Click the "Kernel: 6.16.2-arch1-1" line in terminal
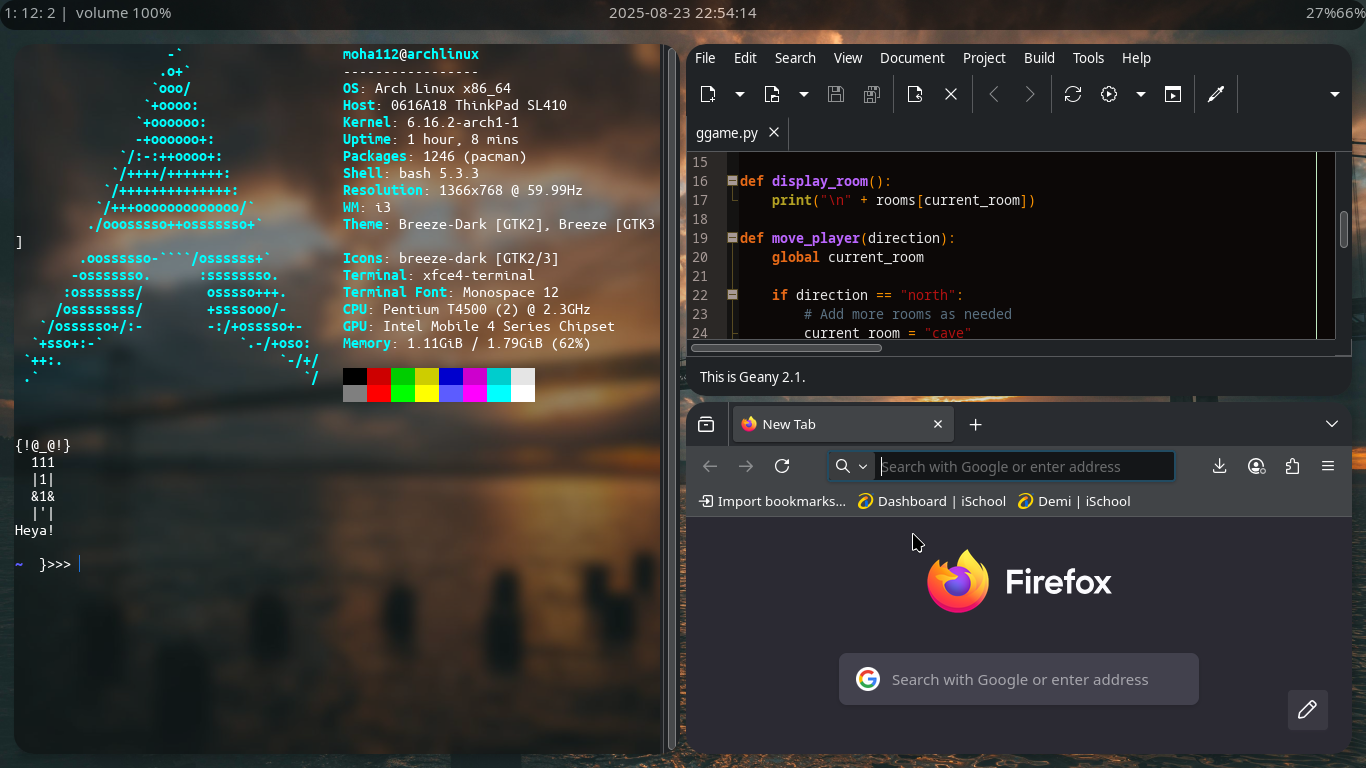1366x768 pixels. point(431,122)
